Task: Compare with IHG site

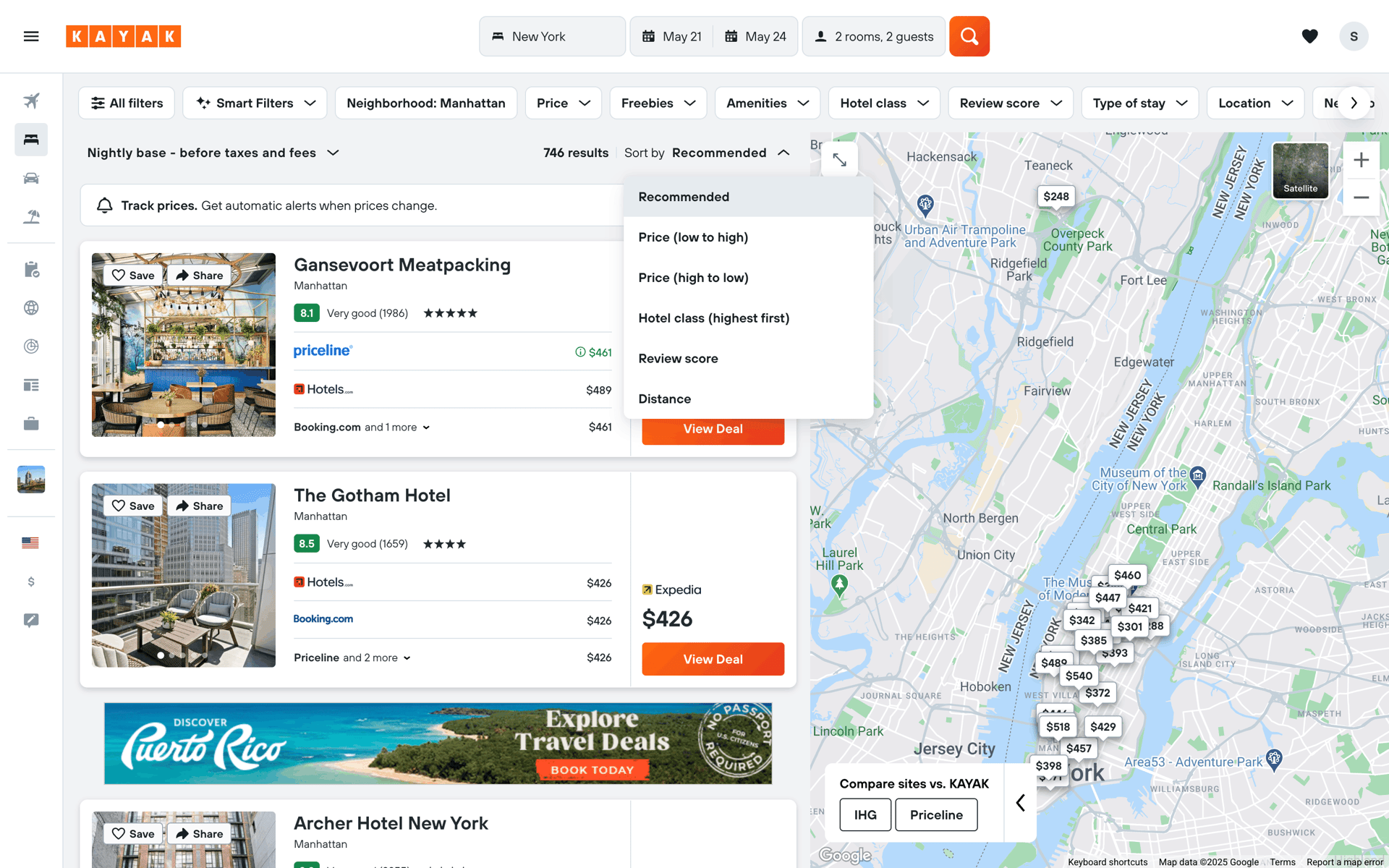Action: (x=865, y=814)
